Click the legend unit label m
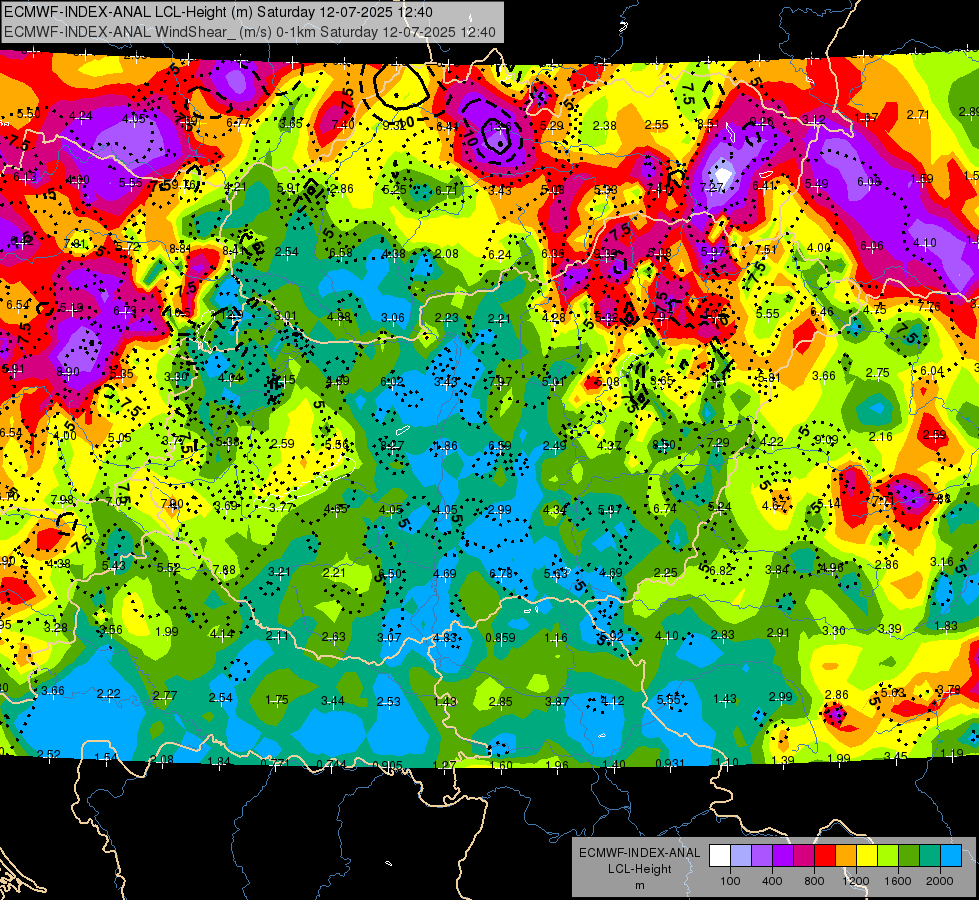The width and height of the screenshot is (979, 900). pyautogui.click(x=639, y=885)
